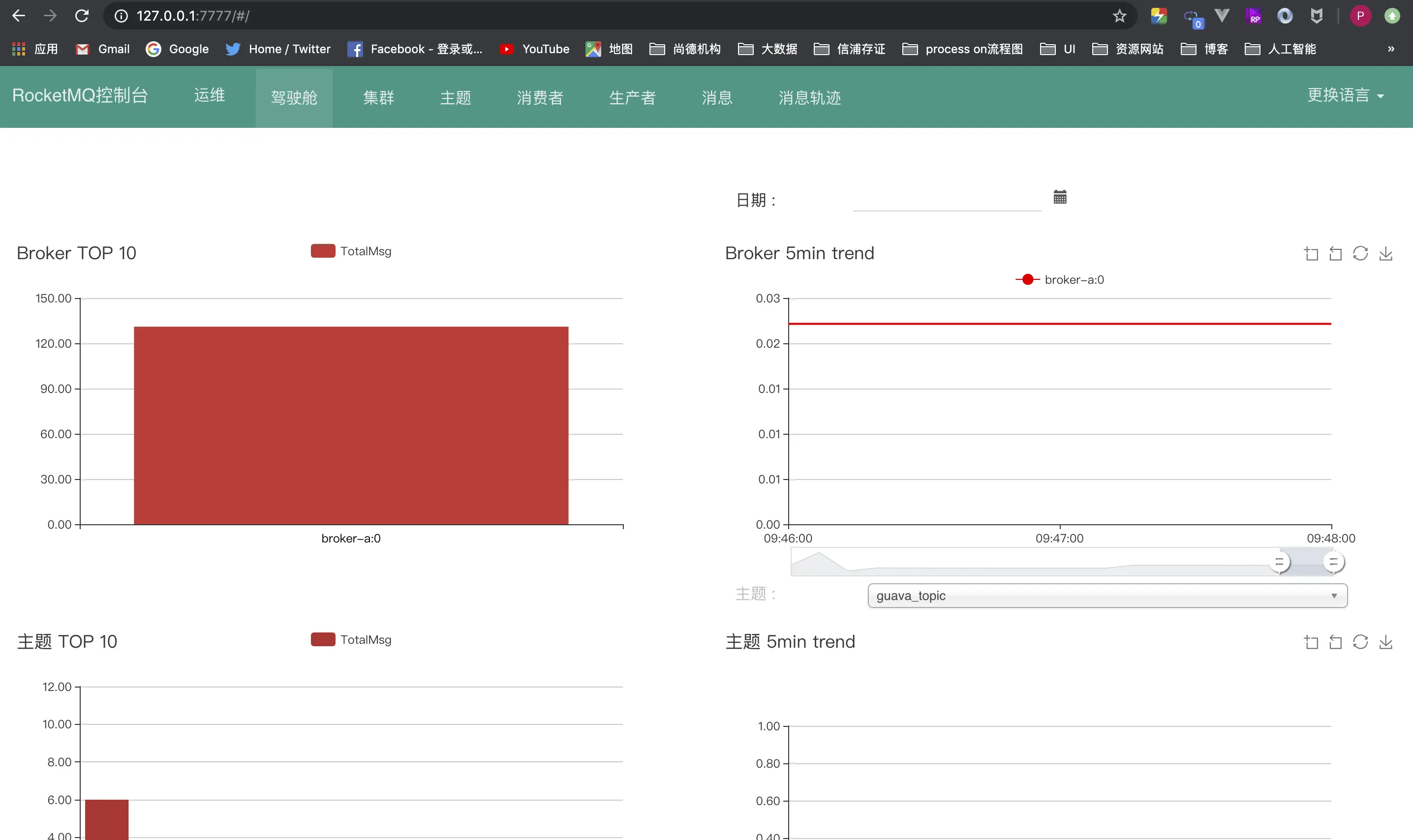
Task: Click zoom reset icon on Broker 5min trend
Action: tap(1335, 254)
